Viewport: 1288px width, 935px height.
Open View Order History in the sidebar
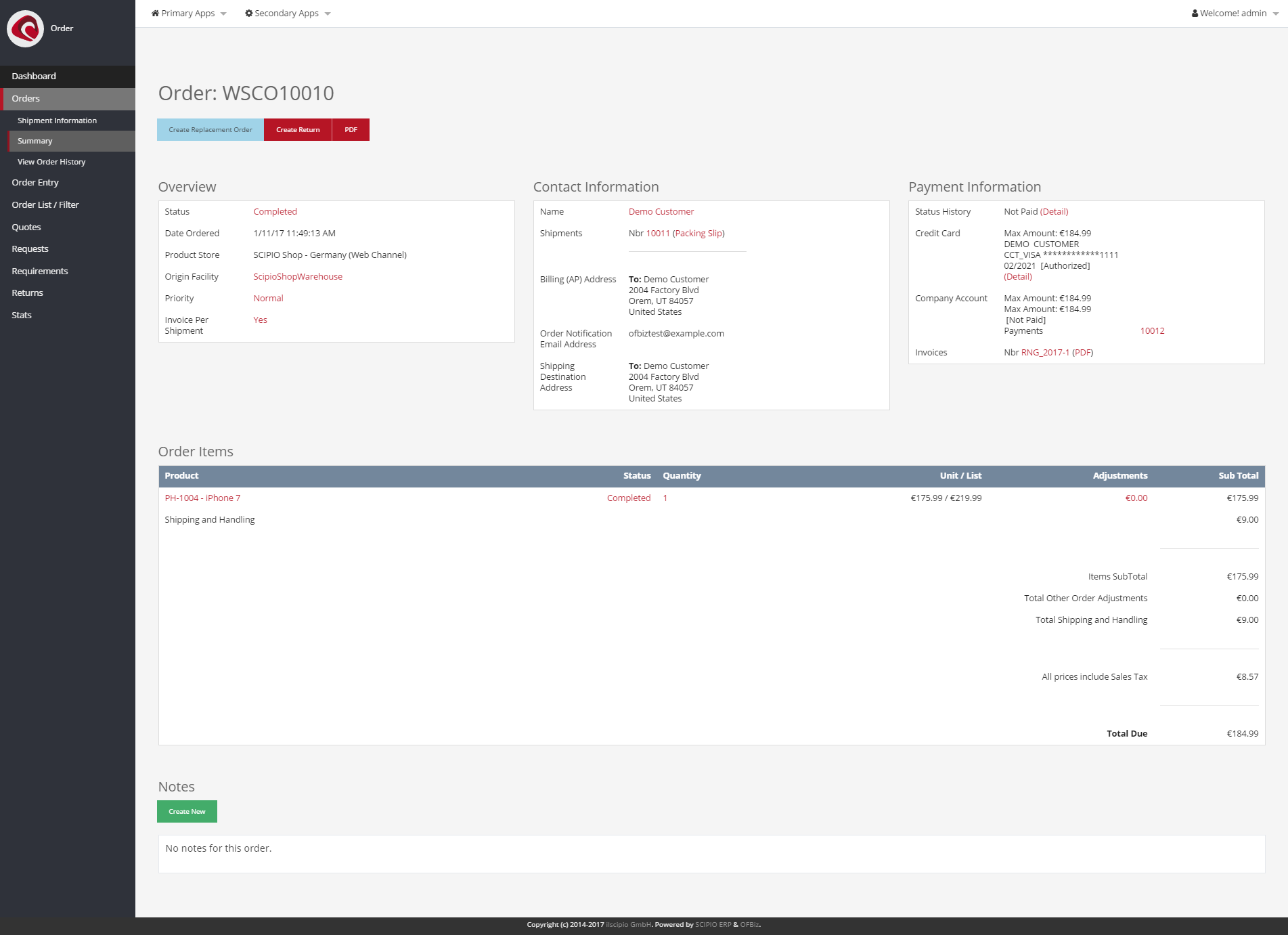(x=51, y=162)
